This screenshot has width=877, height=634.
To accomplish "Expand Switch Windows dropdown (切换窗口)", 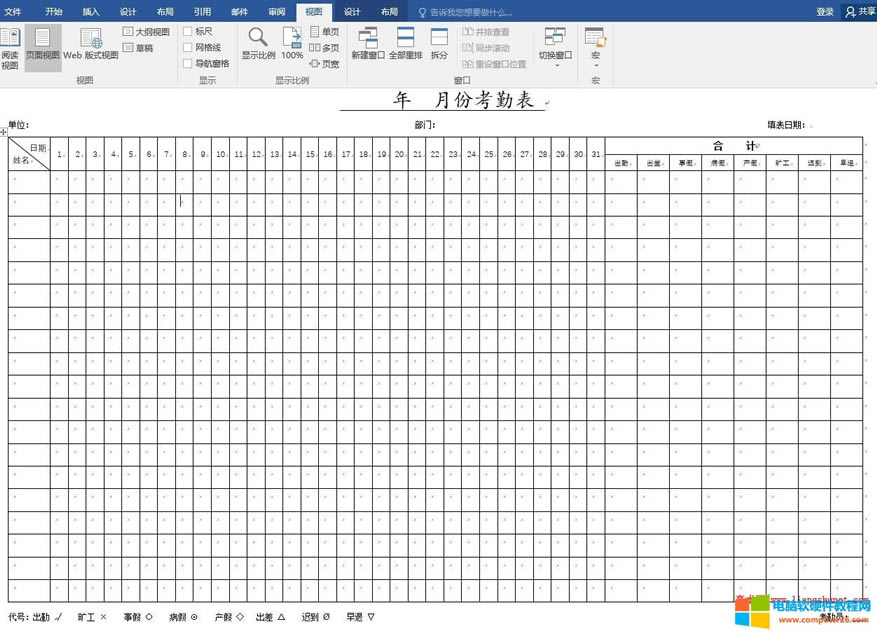I will pyautogui.click(x=555, y=47).
